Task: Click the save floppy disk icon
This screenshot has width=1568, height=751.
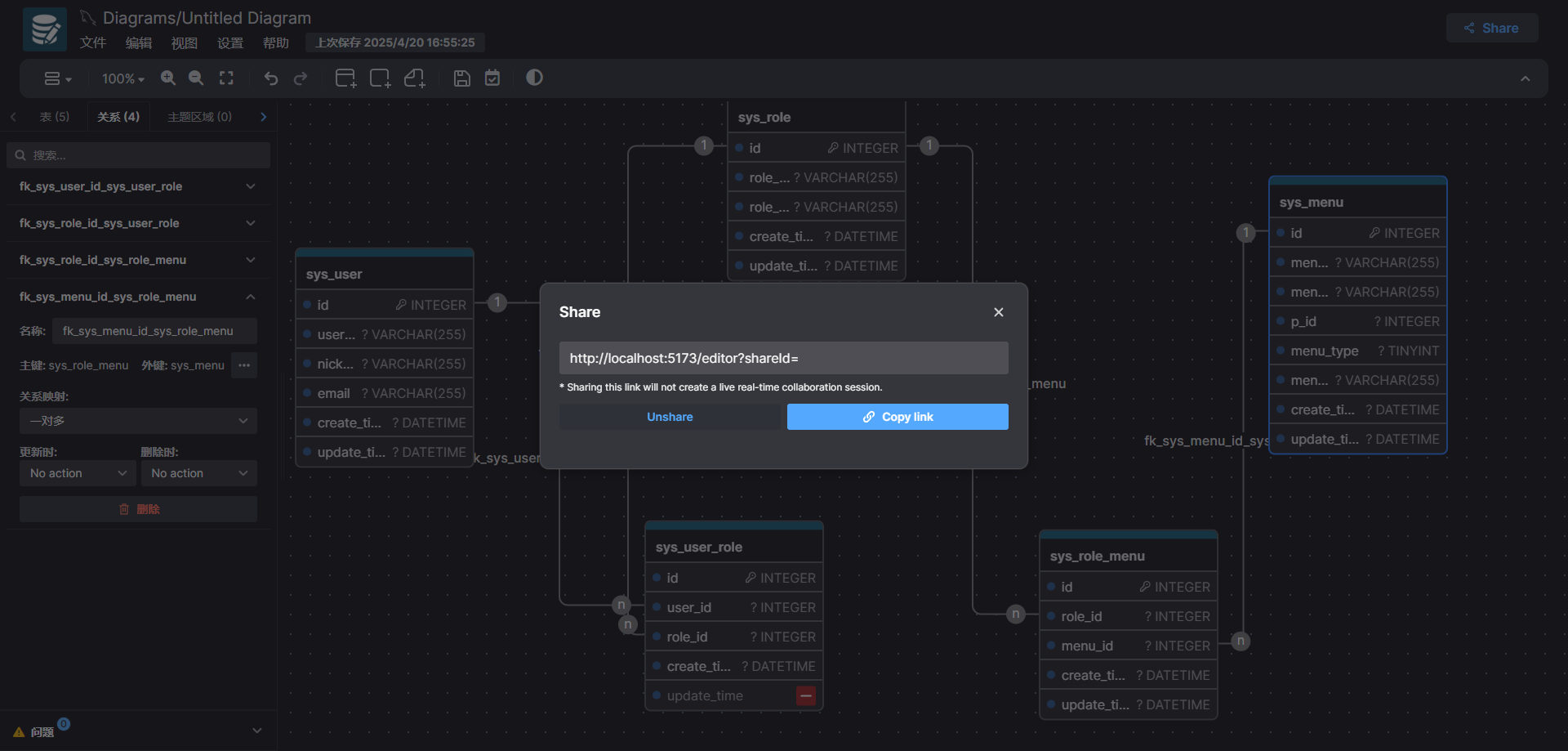Action: pyautogui.click(x=462, y=78)
